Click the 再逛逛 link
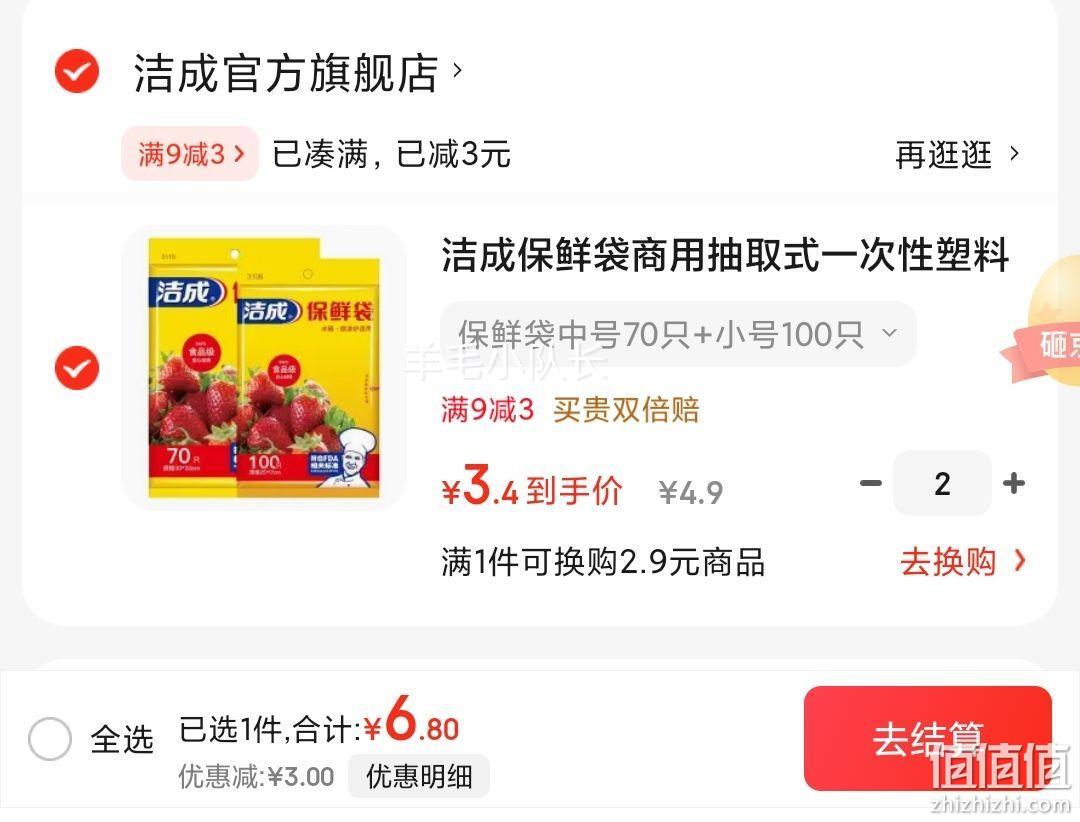 coord(943,154)
